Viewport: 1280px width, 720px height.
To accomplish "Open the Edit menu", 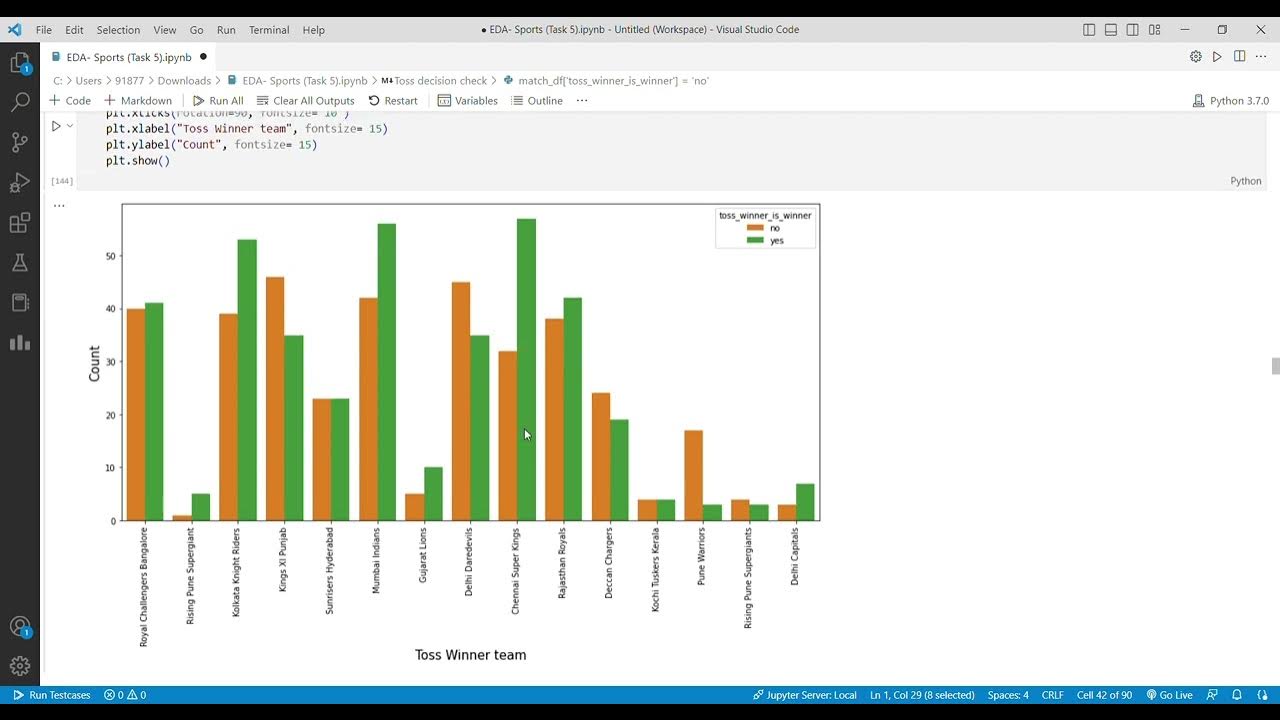I will (x=74, y=30).
